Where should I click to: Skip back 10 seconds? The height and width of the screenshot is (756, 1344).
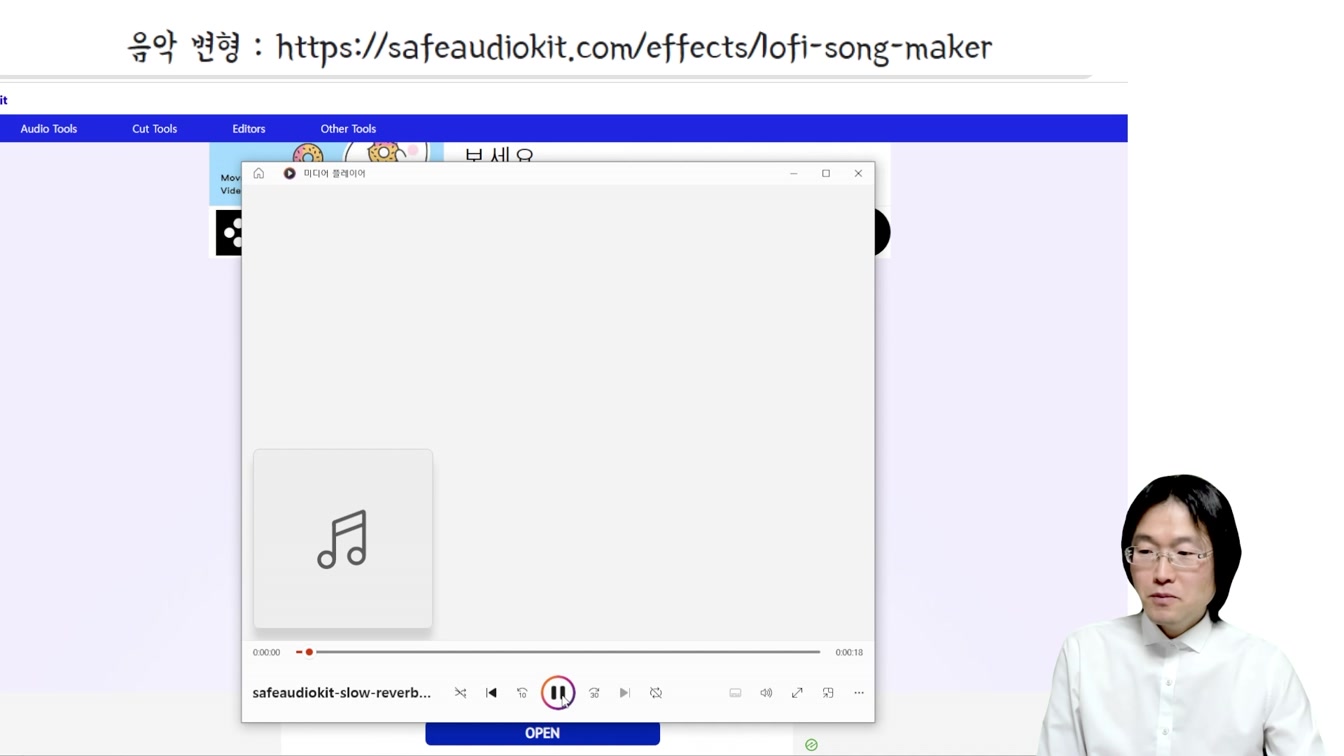(x=522, y=692)
